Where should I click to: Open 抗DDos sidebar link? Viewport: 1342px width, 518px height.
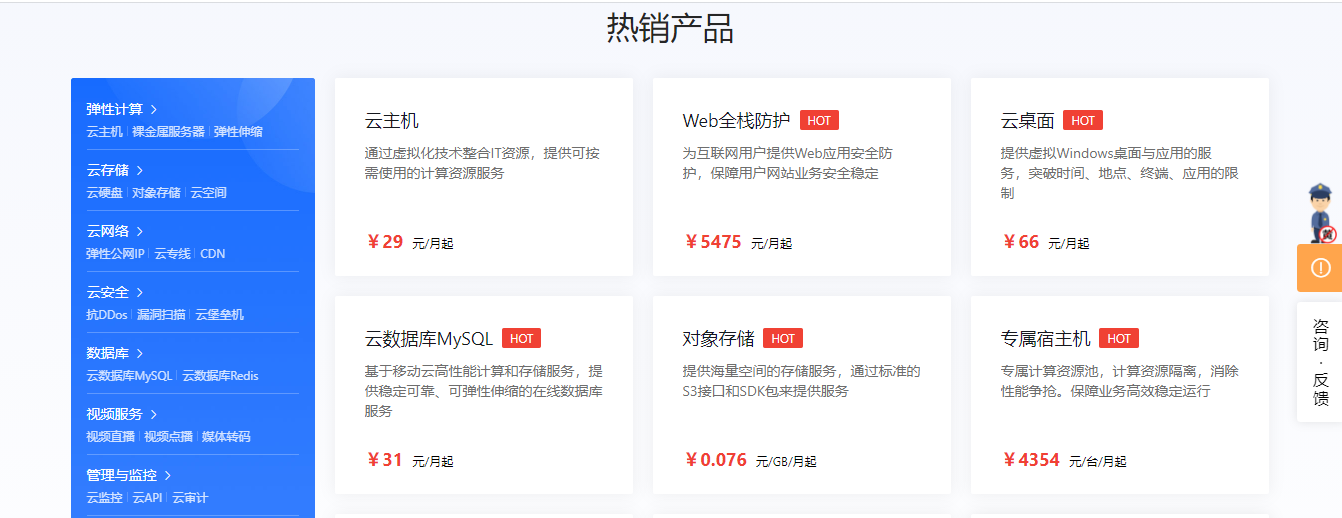tap(107, 314)
